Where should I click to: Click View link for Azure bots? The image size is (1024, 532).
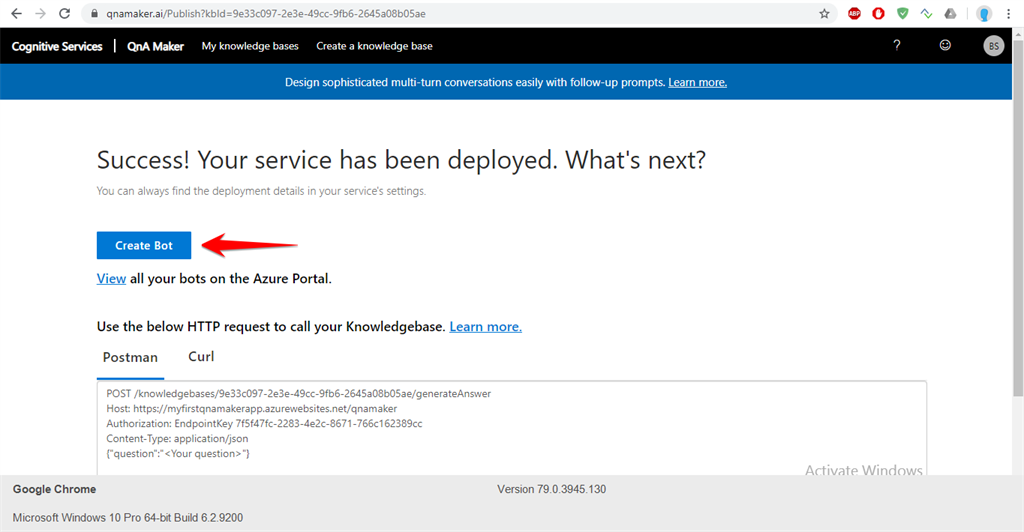pyautogui.click(x=111, y=279)
